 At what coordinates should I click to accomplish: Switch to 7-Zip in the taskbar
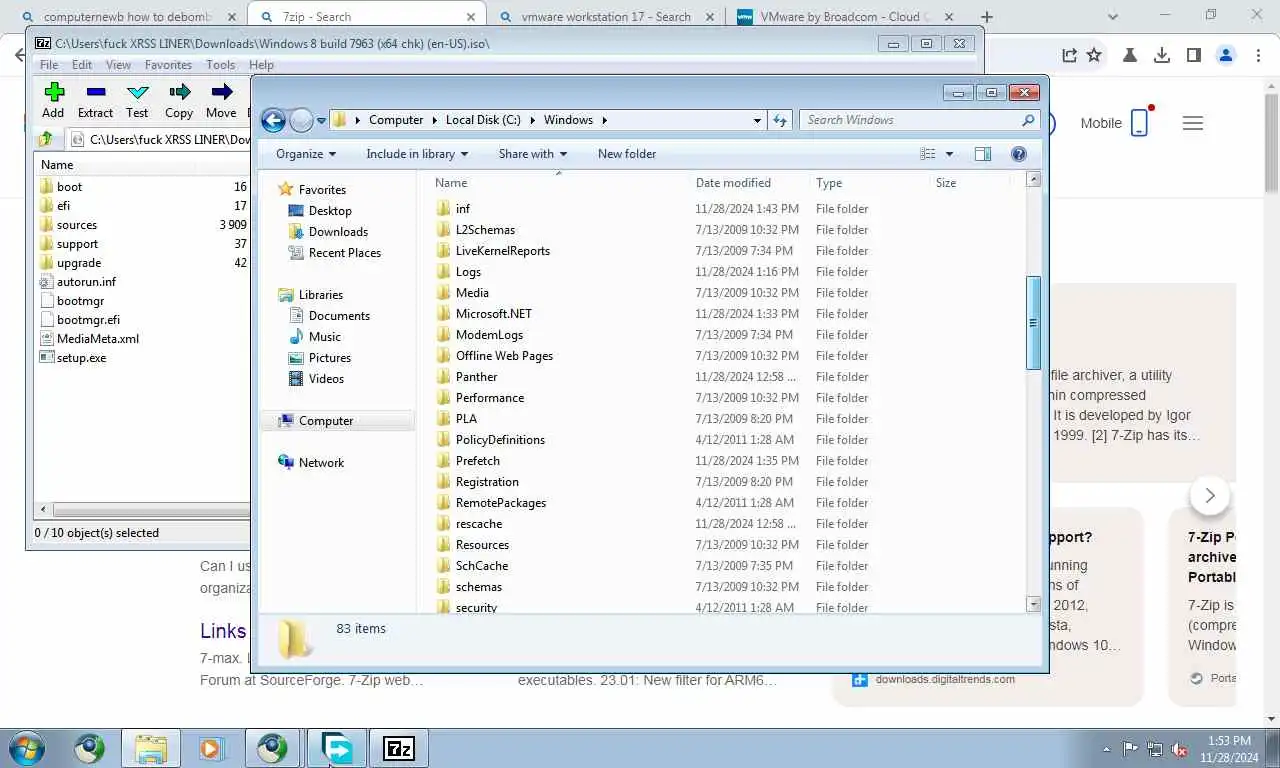click(x=399, y=748)
